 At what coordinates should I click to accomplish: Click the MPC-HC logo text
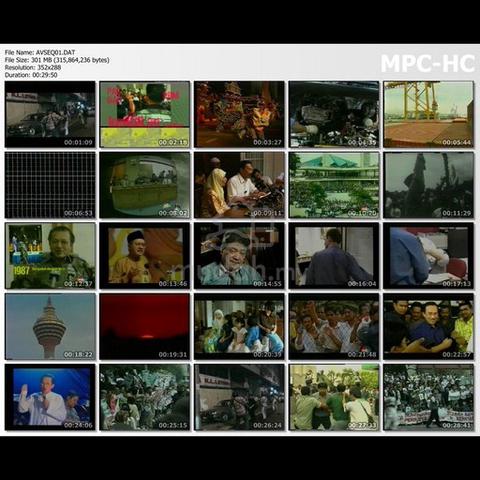pos(428,63)
